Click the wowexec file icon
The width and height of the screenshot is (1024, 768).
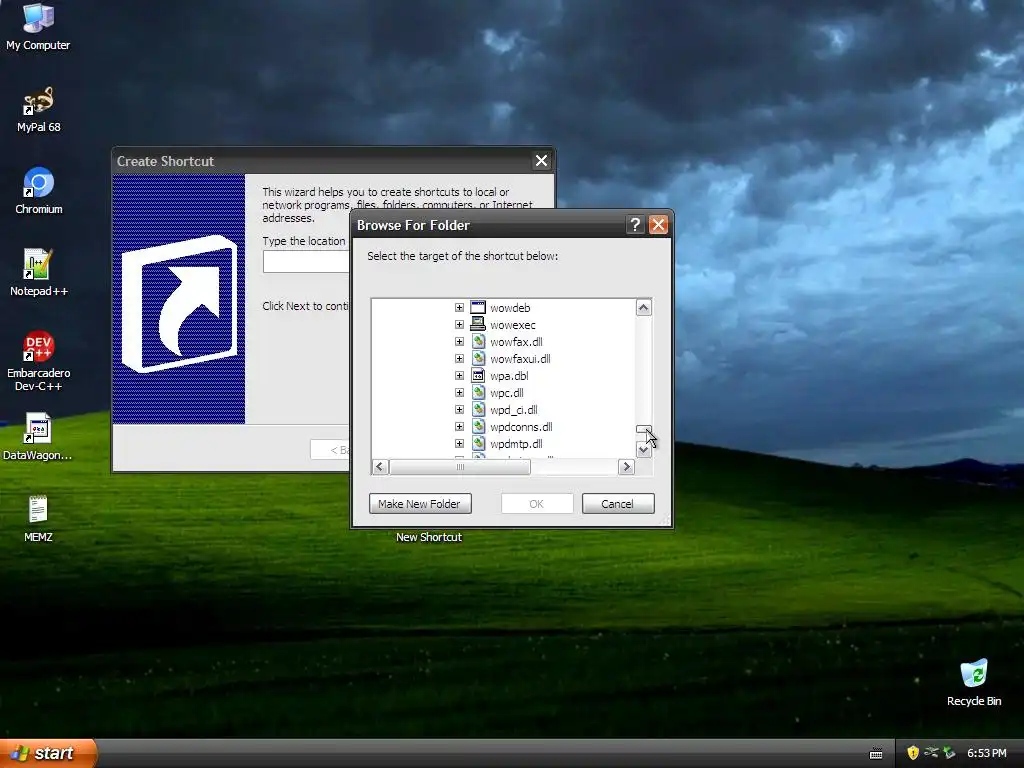tap(478, 325)
